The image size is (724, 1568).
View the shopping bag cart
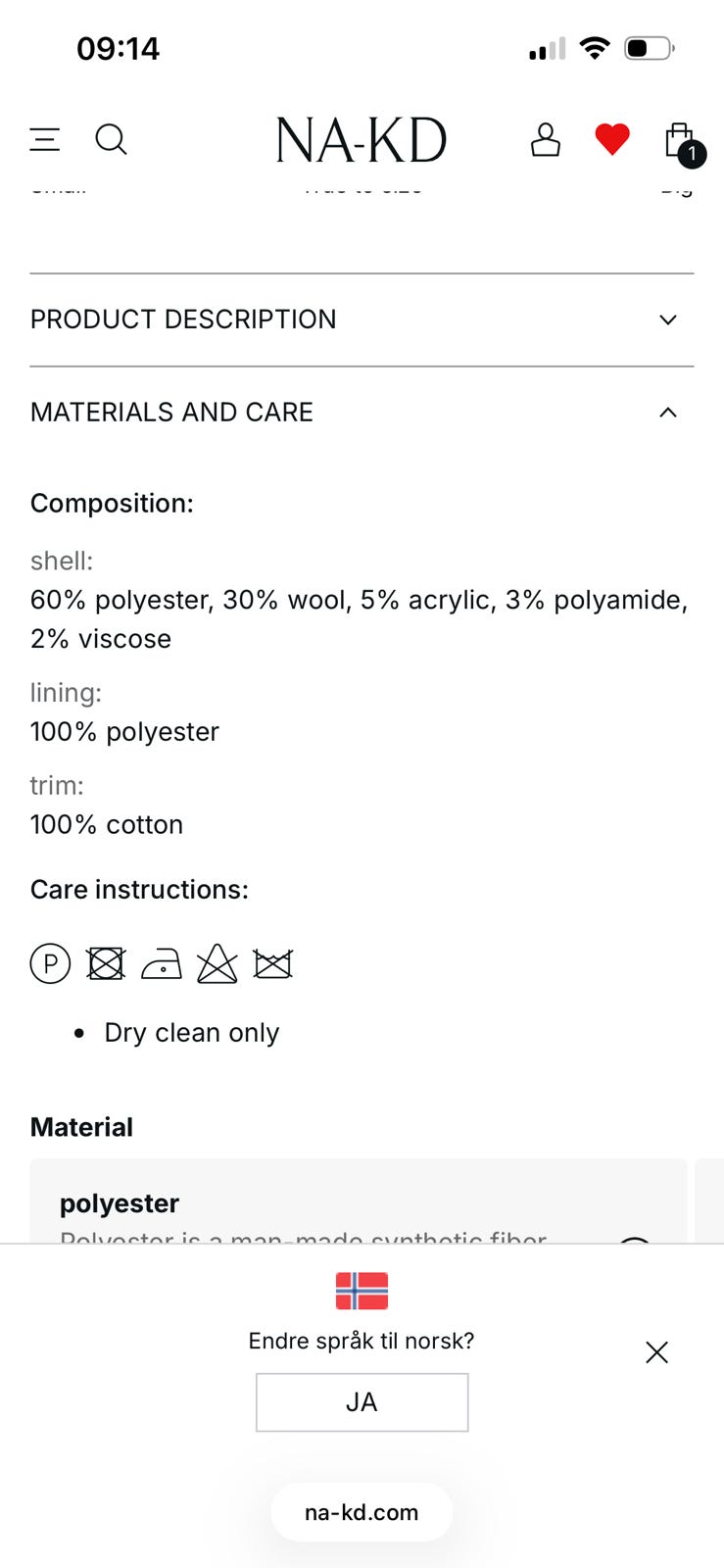click(680, 141)
